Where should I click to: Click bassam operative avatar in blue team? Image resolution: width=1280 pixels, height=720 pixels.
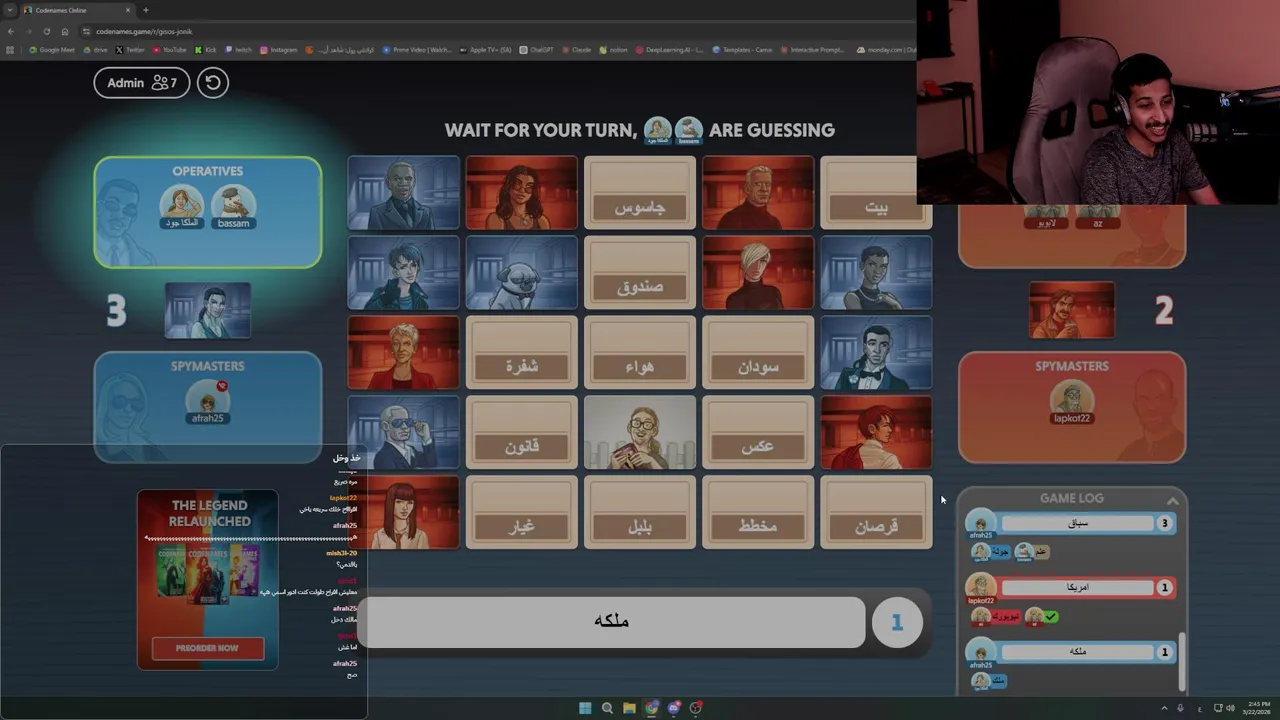click(x=233, y=207)
